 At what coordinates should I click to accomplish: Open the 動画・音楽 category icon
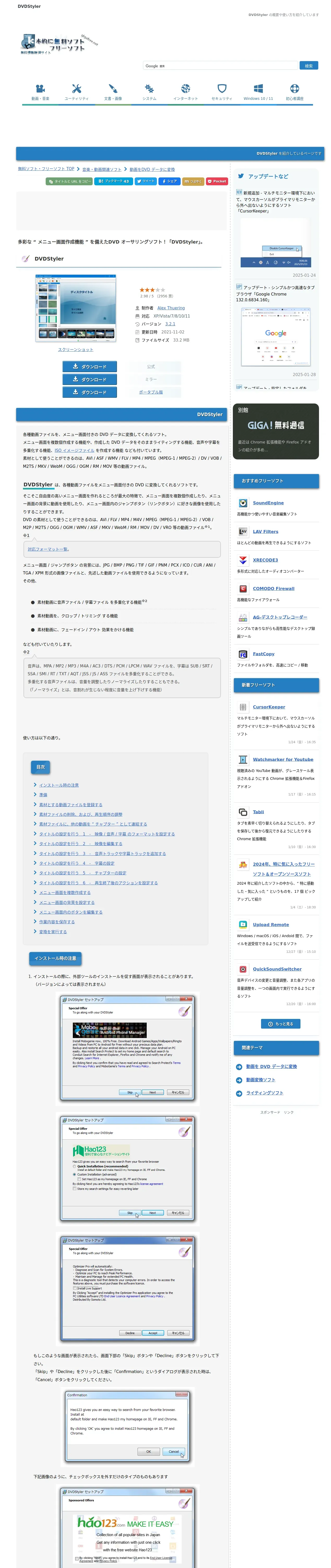(x=40, y=88)
